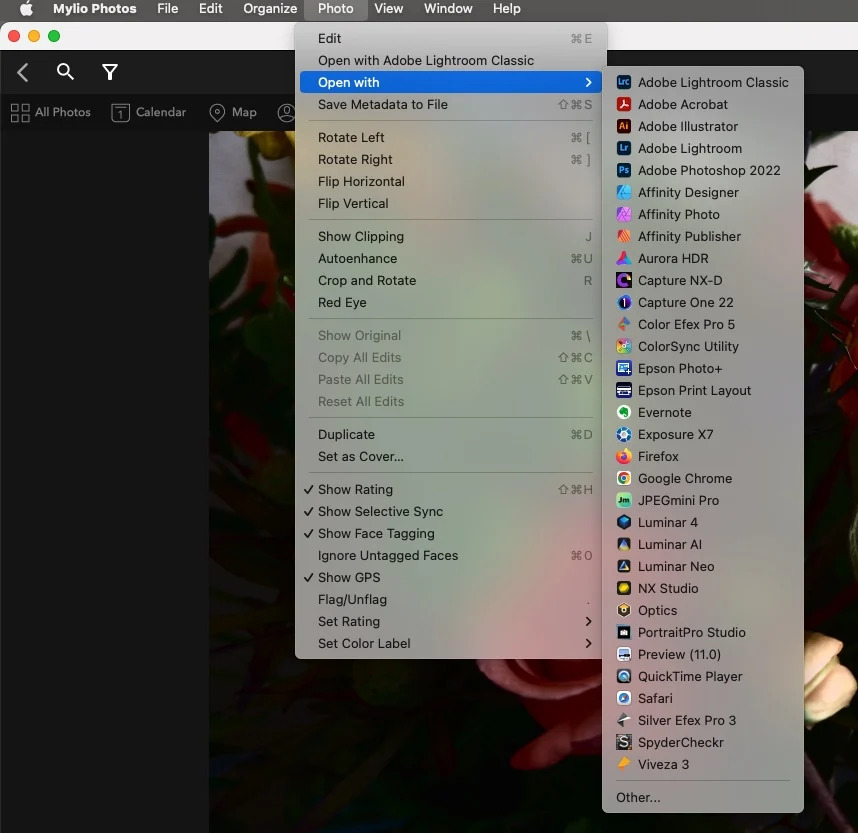Toggle Show Rating checkmark
858x833 pixels.
pos(355,490)
